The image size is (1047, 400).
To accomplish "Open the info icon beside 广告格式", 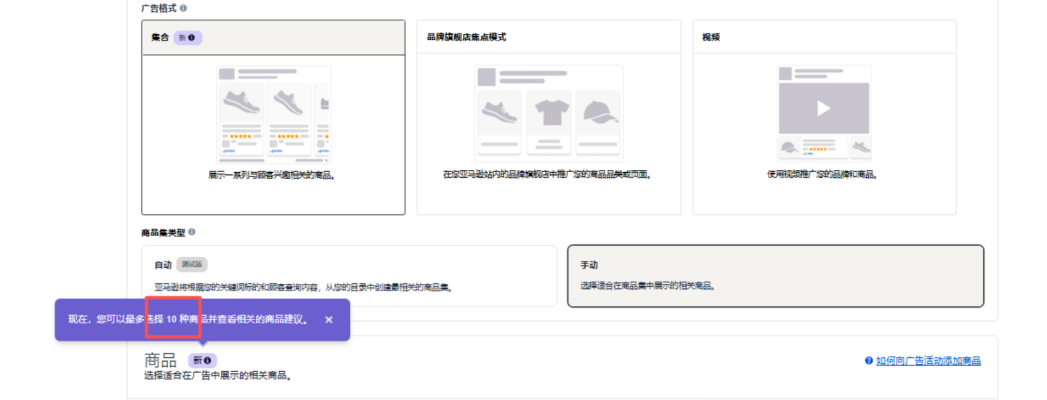I will [x=184, y=9].
